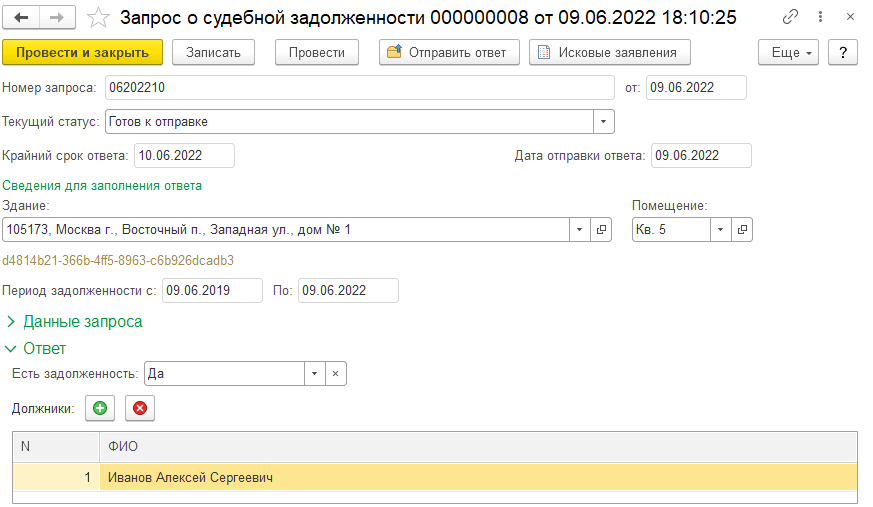Open the Помещение dropdown list
The height and width of the screenshot is (507, 873).
pyautogui.click(x=721, y=230)
